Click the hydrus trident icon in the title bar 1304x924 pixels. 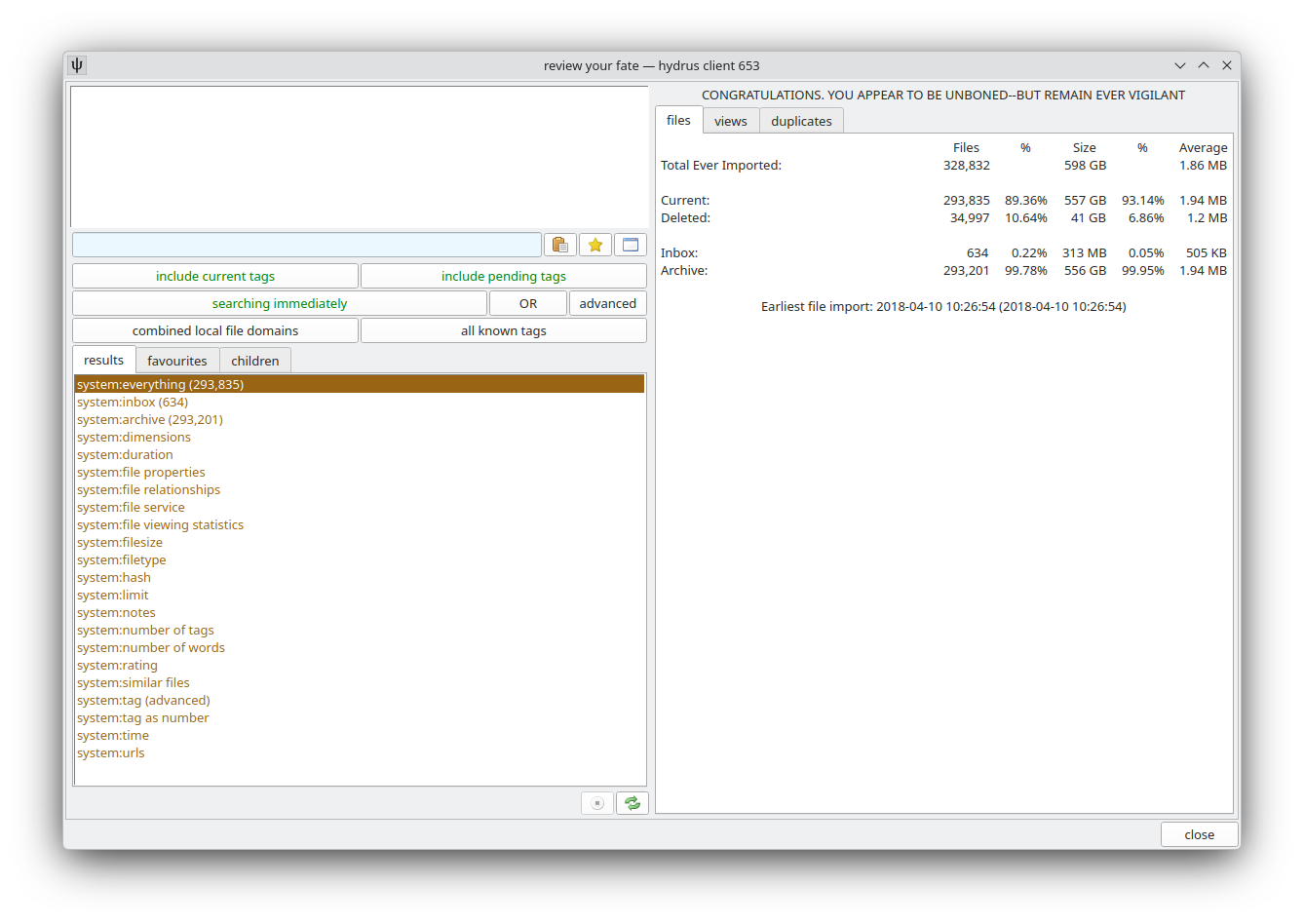[77, 65]
